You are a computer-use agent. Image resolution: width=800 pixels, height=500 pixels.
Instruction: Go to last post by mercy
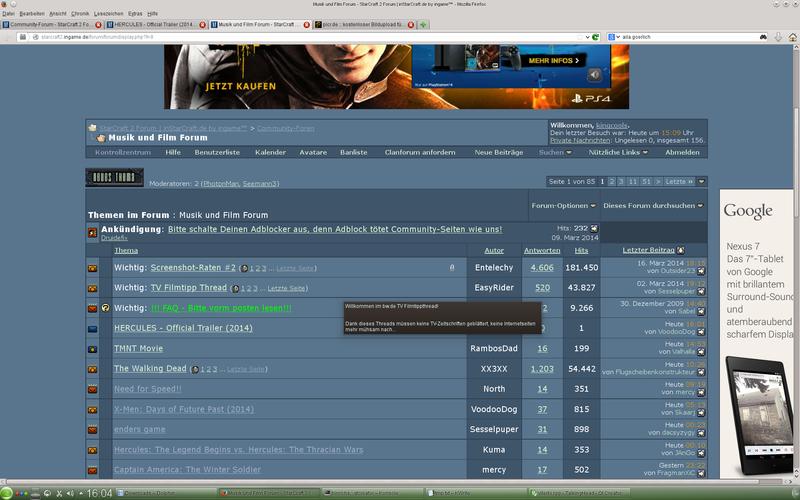[701, 392]
